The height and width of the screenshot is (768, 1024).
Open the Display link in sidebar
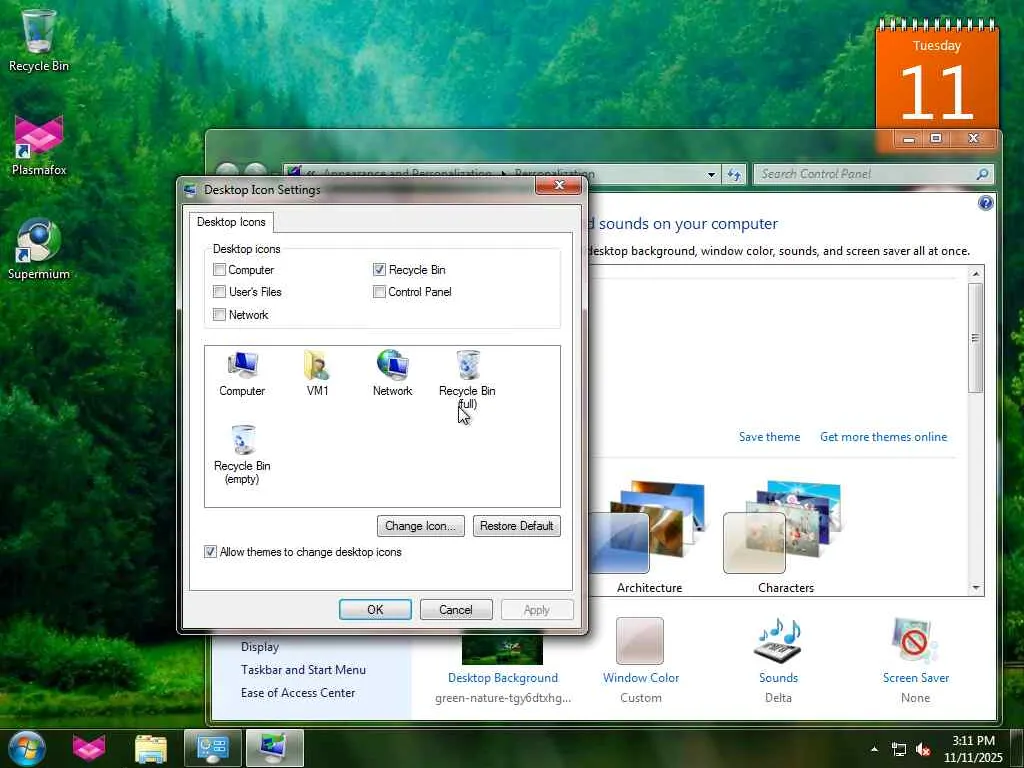tap(260, 647)
